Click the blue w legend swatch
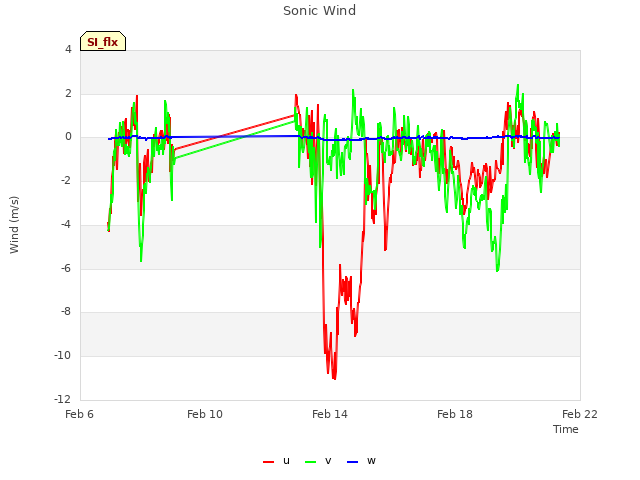 tap(352, 462)
